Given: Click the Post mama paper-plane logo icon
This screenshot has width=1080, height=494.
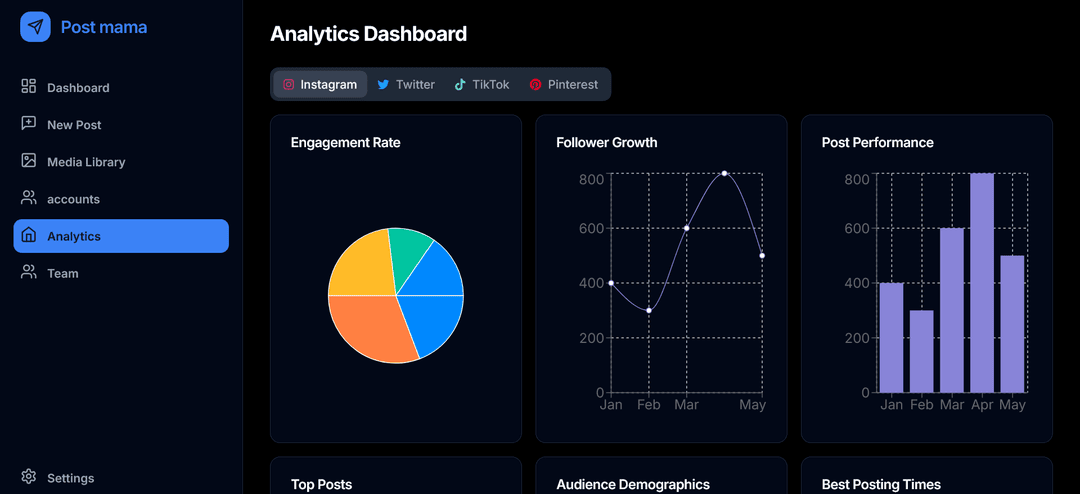Looking at the screenshot, I should (35, 27).
